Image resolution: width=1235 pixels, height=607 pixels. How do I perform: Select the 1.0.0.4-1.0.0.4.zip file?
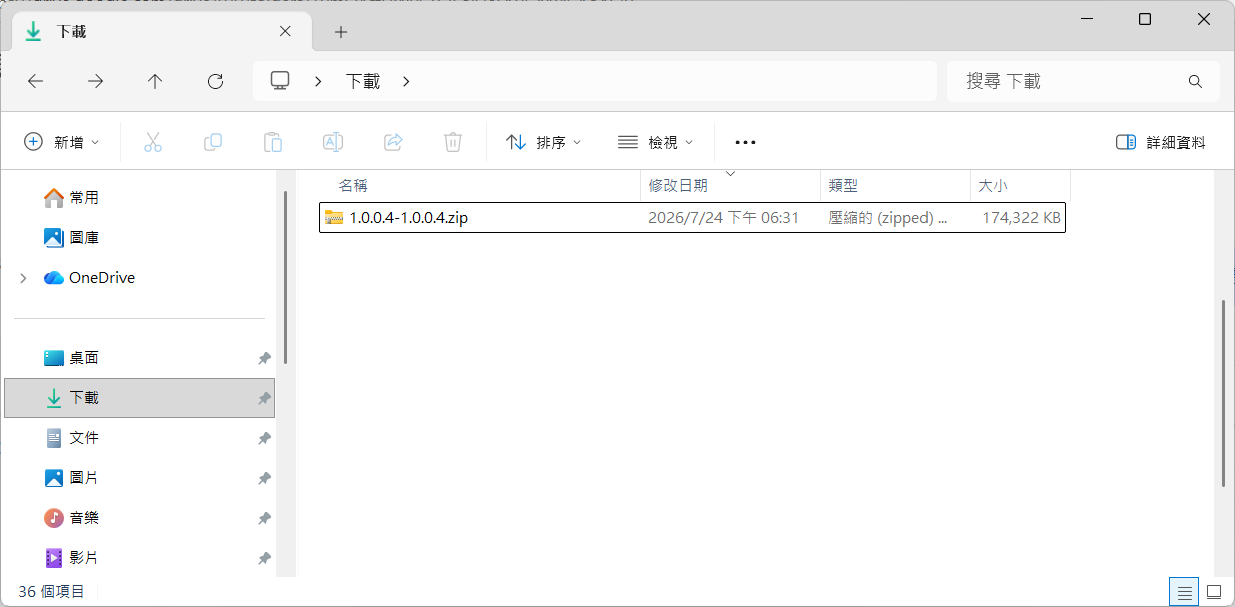point(692,218)
